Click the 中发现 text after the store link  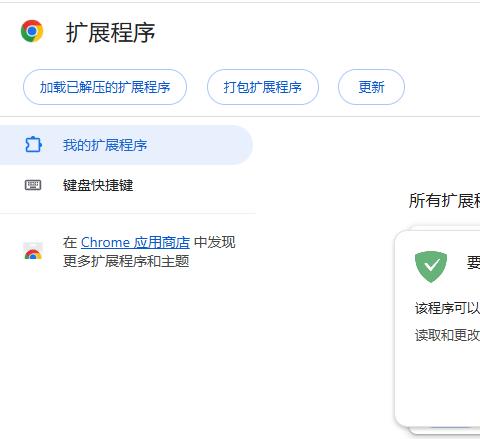(215, 242)
